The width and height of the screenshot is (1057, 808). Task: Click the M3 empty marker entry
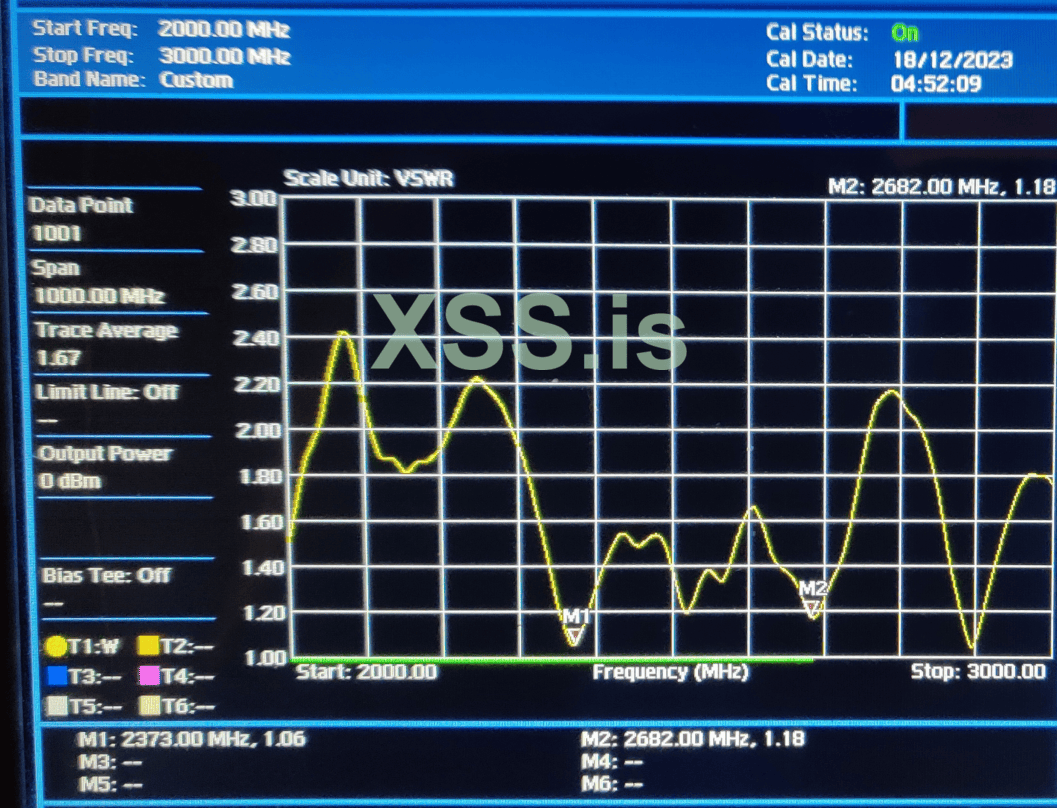(110, 763)
